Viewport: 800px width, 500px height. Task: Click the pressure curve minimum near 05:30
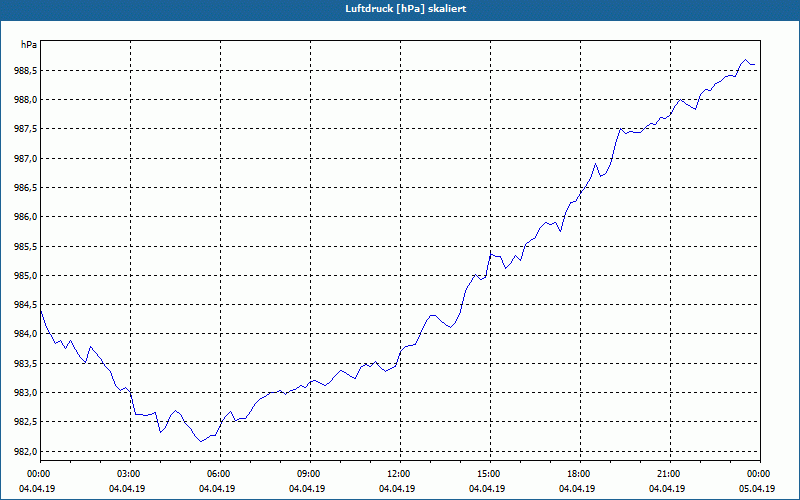point(202,441)
